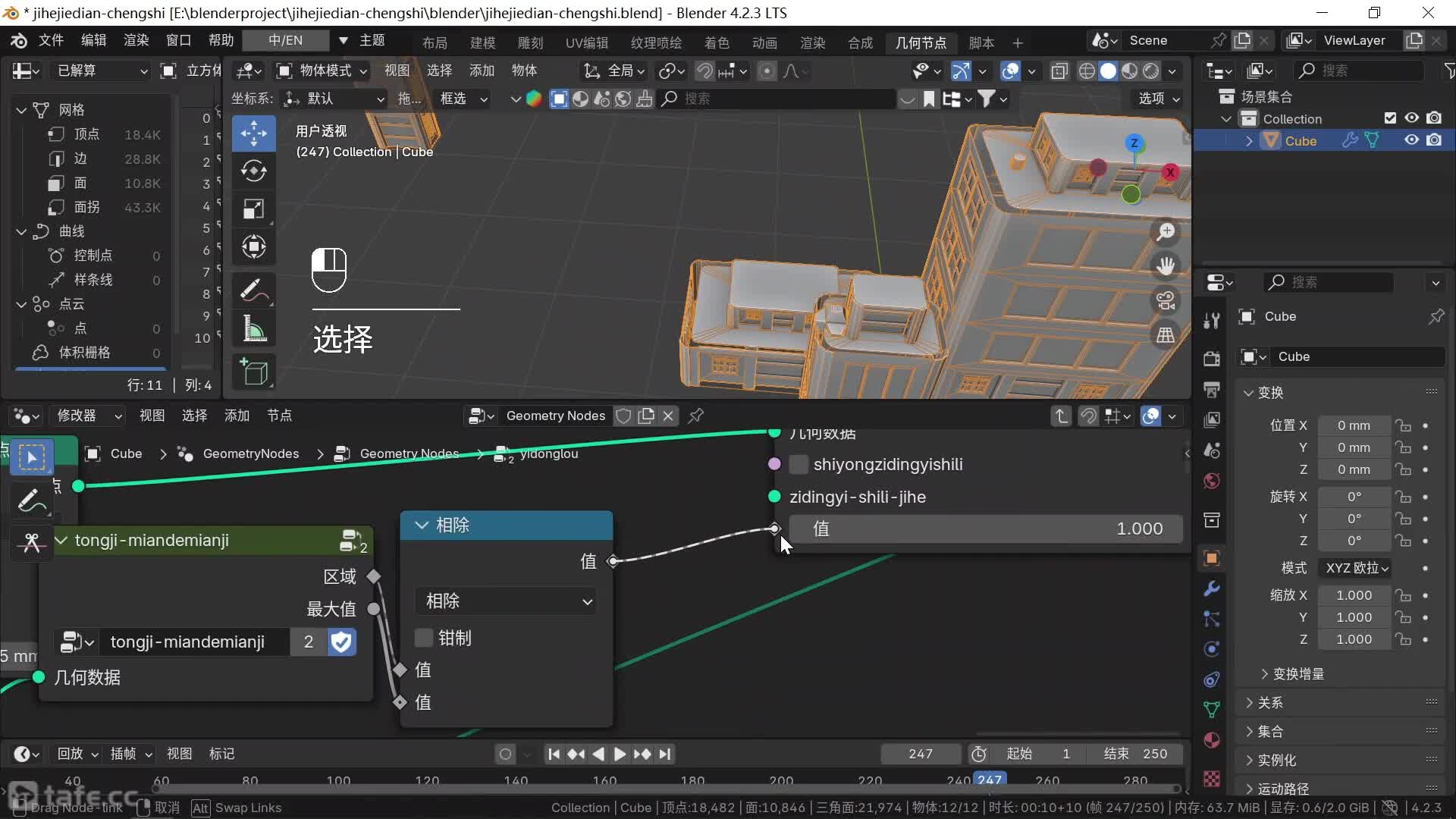
Task: Enable the shiyongzidingyishili checkbox
Action: pyautogui.click(x=799, y=464)
